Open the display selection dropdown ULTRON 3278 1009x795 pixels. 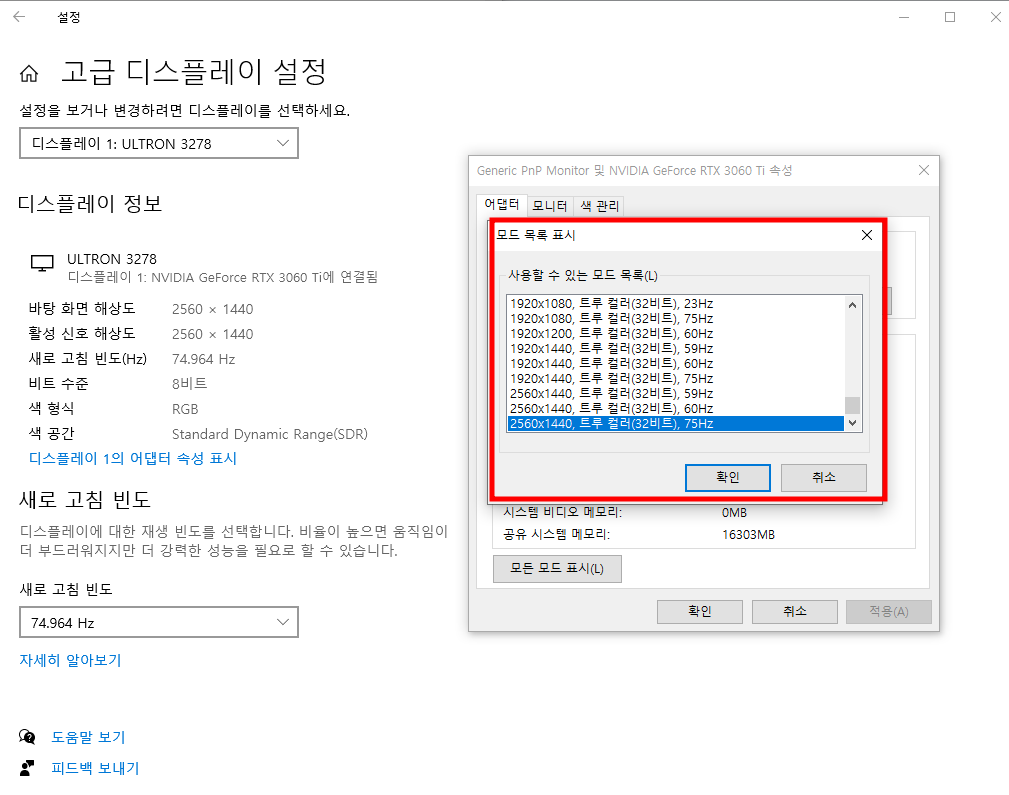[159, 143]
